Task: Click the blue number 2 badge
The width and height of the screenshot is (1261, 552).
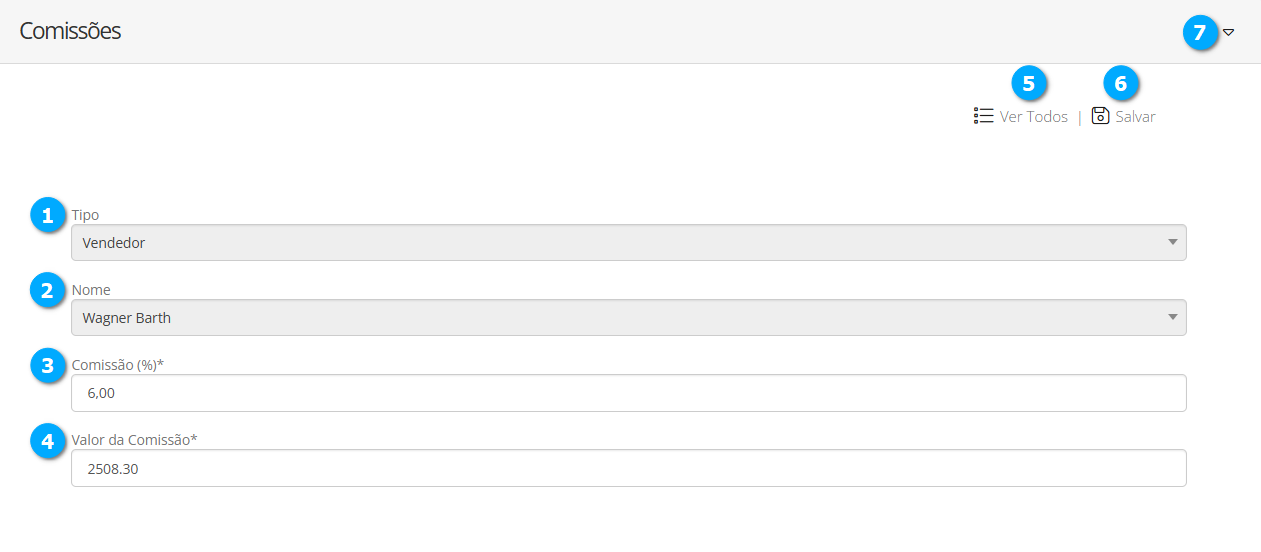Action: [47, 290]
